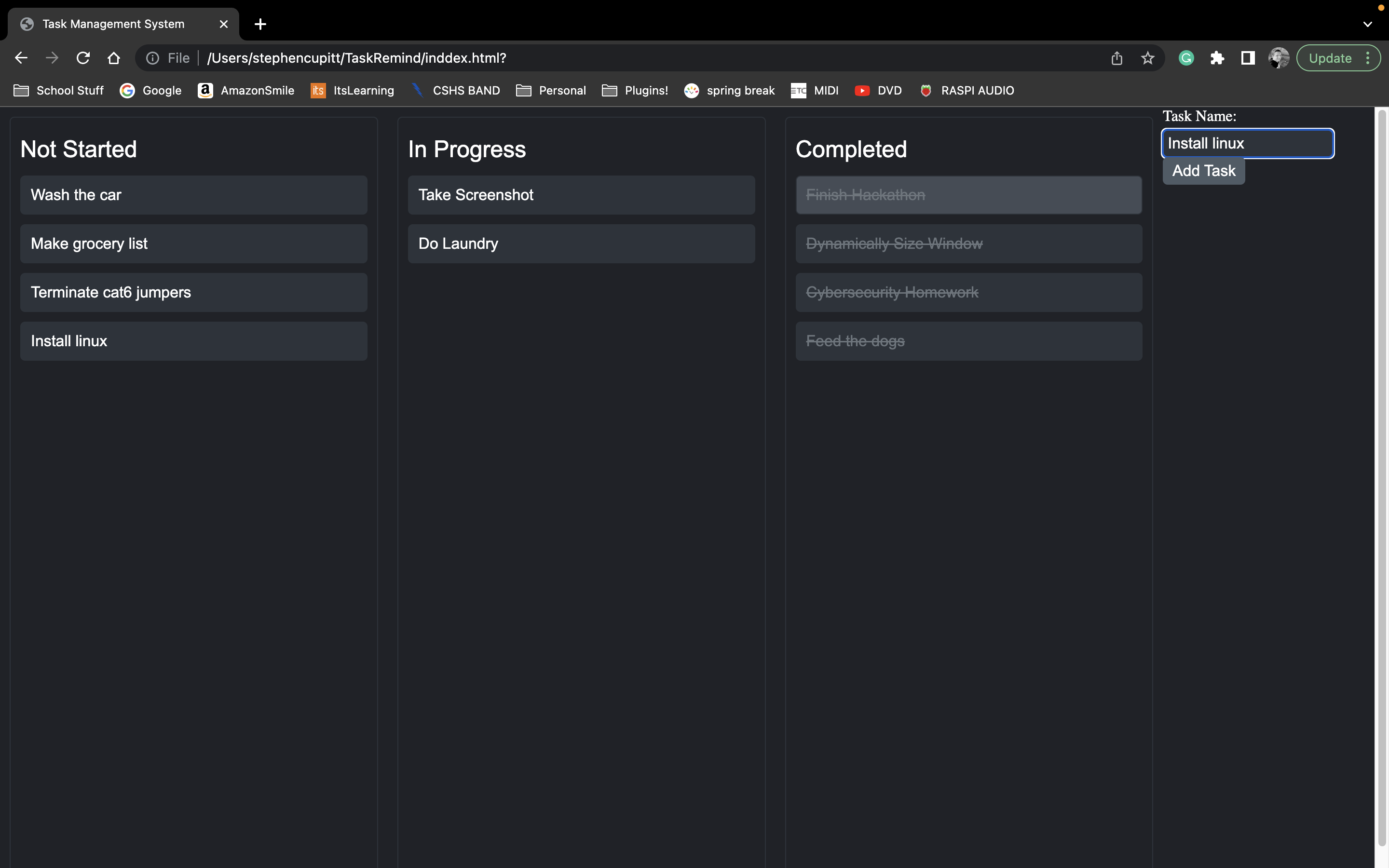Bookmark this page with star icon
Image resolution: width=1389 pixels, height=868 pixels.
(x=1147, y=58)
